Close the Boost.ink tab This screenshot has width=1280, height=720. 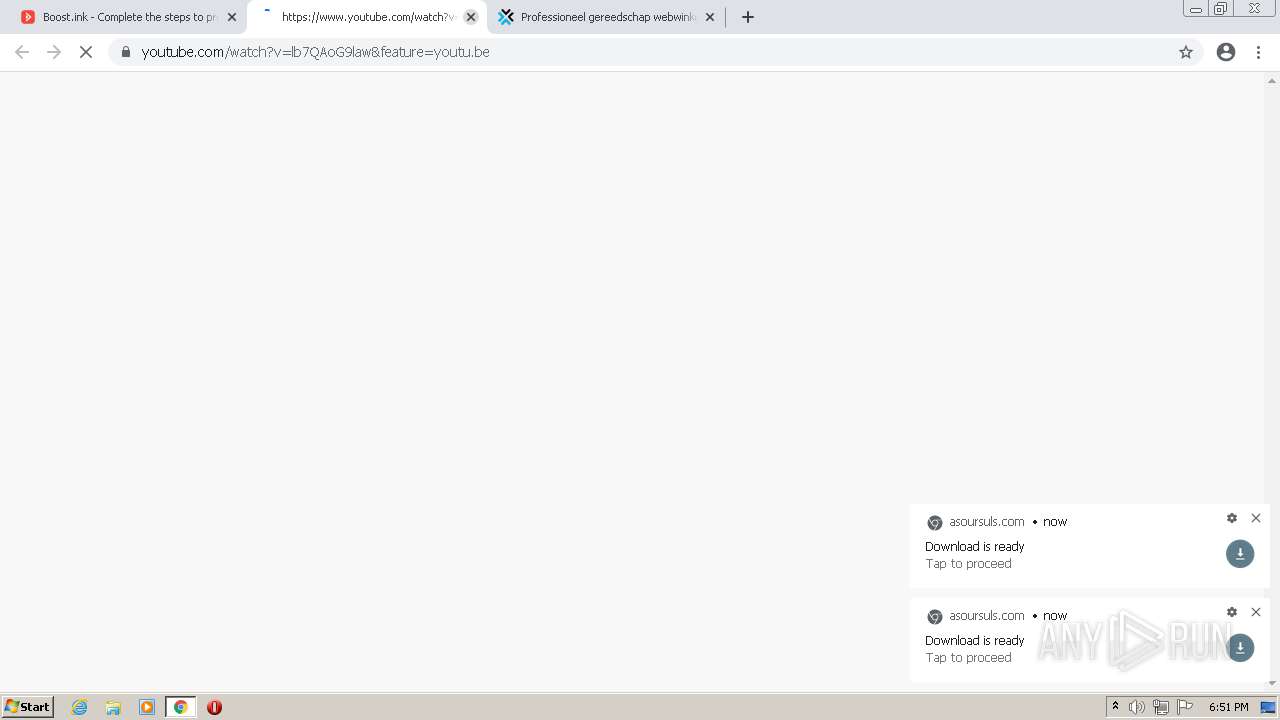coord(232,17)
